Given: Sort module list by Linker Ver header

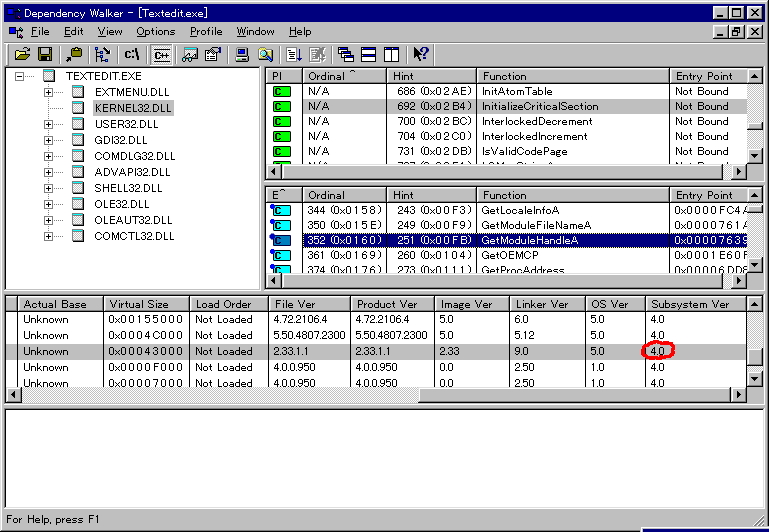Looking at the screenshot, I should pos(547,304).
